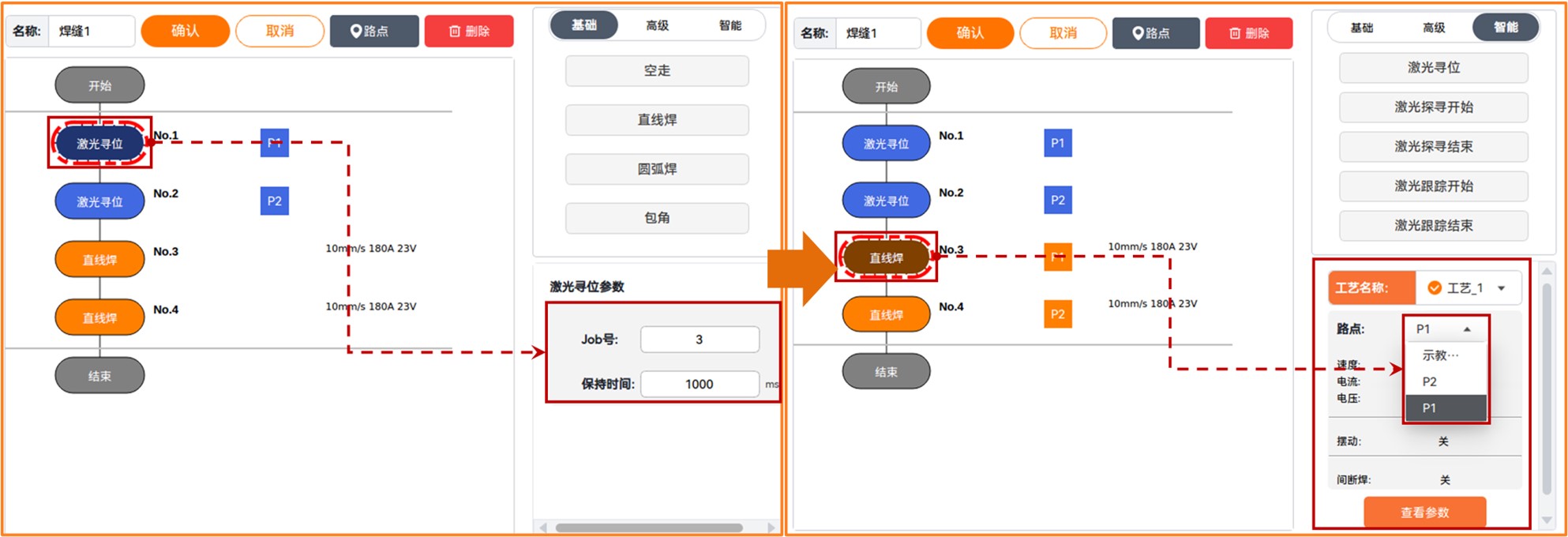Toggle the 间断焊 setting showing 关
Screen dimensions: 1568x537
click(1444, 479)
